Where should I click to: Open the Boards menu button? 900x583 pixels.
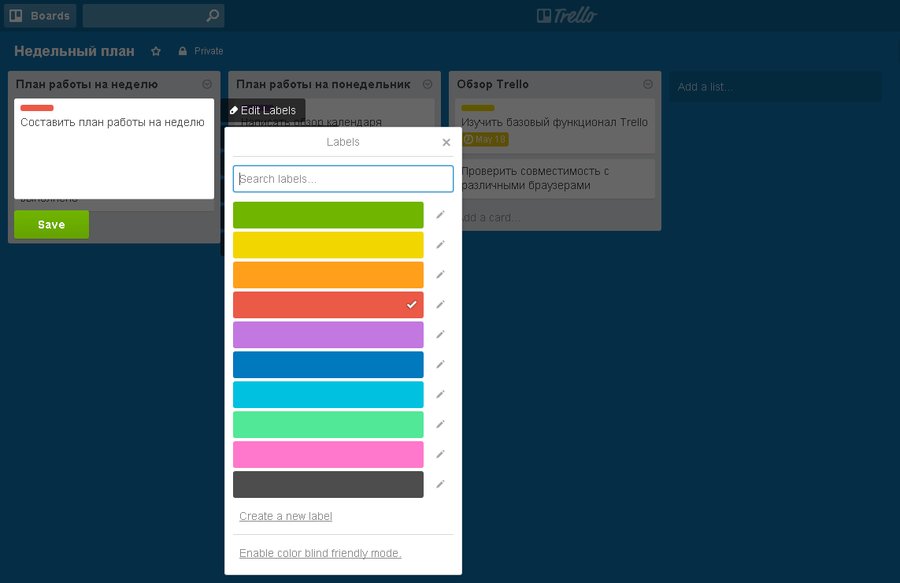tap(40, 15)
